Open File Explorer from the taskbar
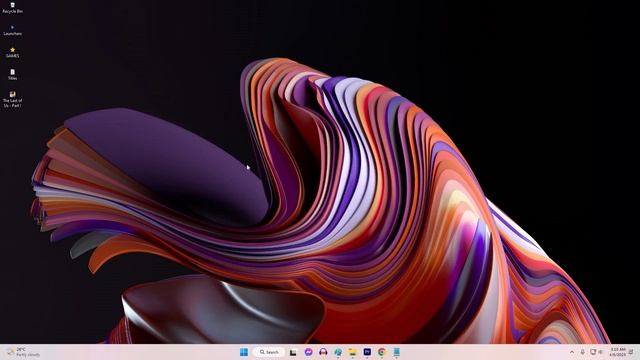640x360 pixels. [352, 352]
